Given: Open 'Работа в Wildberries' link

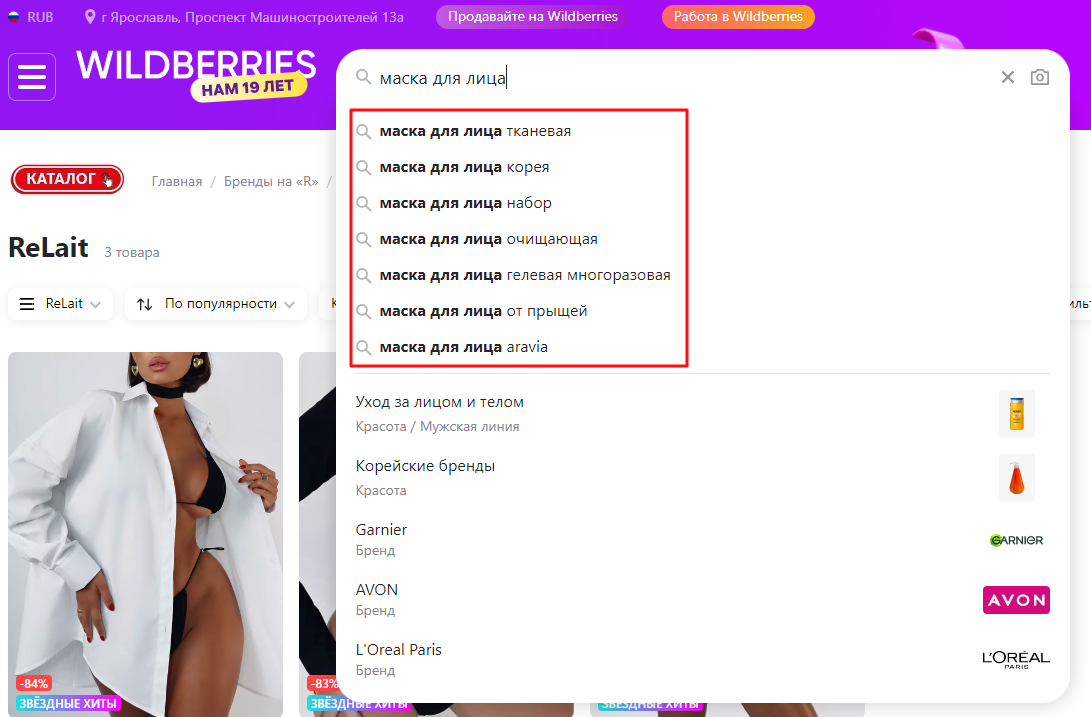Looking at the screenshot, I should point(738,17).
